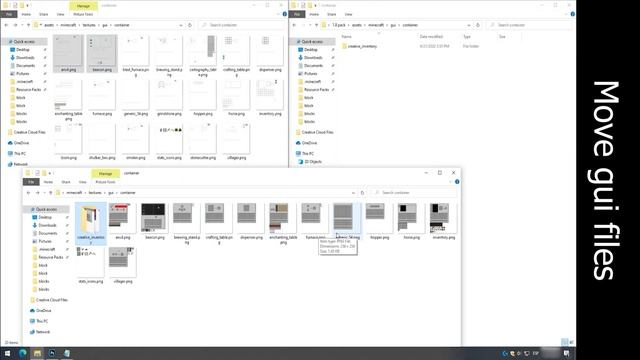Select Quick access in top-left window
The height and width of the screenshot is (360, 640).
[x=24, y=42]
